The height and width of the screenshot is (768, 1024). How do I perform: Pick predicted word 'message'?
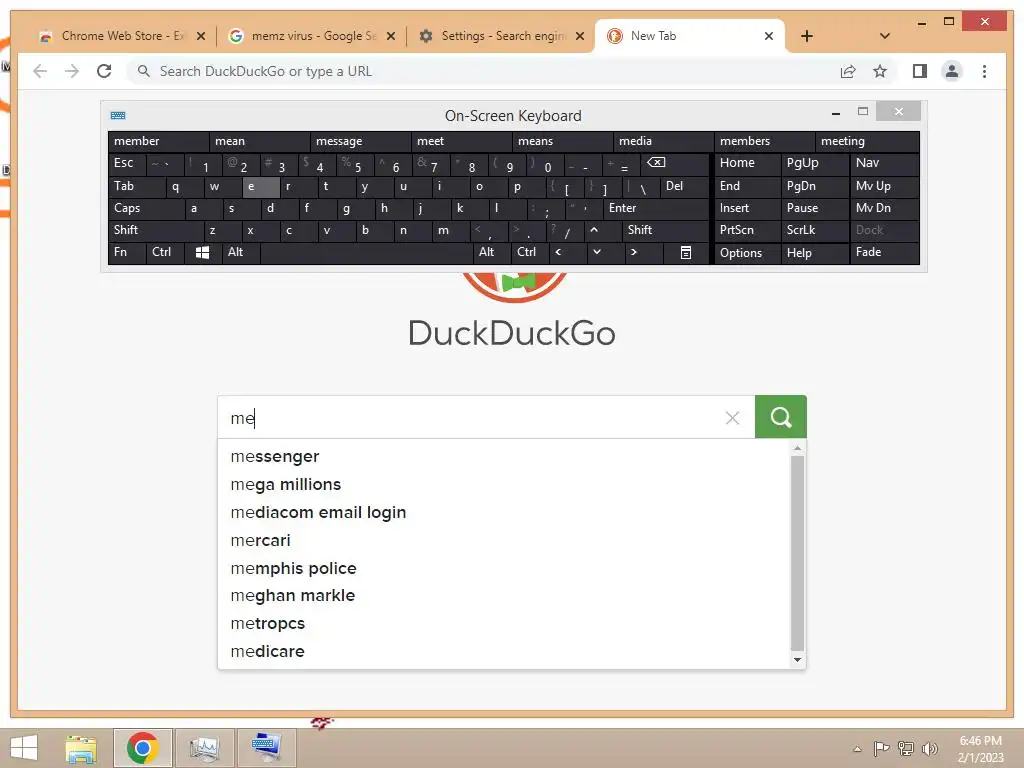coord(360,141)
